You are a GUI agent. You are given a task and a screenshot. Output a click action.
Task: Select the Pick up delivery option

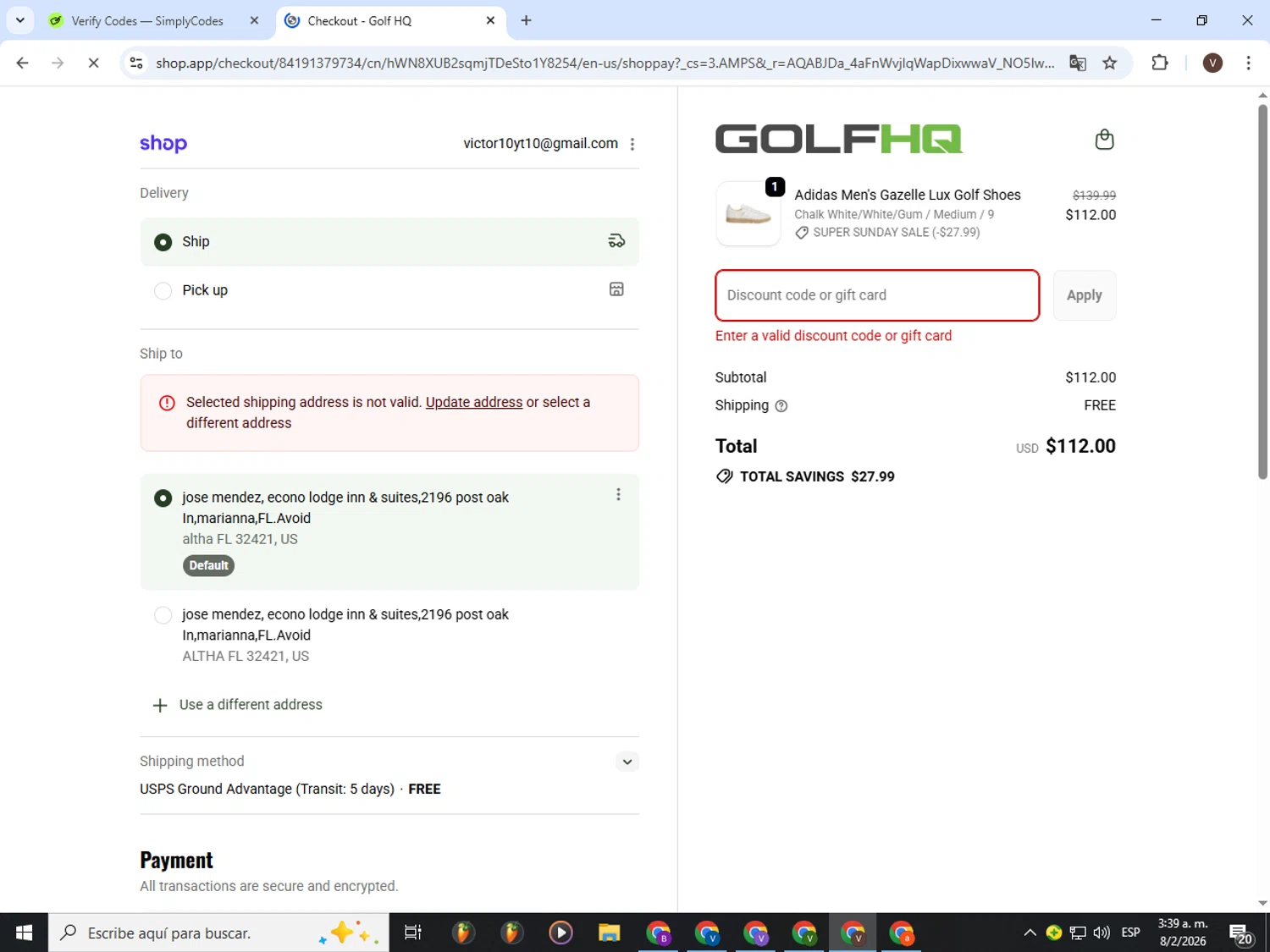(x=389, y=290)
